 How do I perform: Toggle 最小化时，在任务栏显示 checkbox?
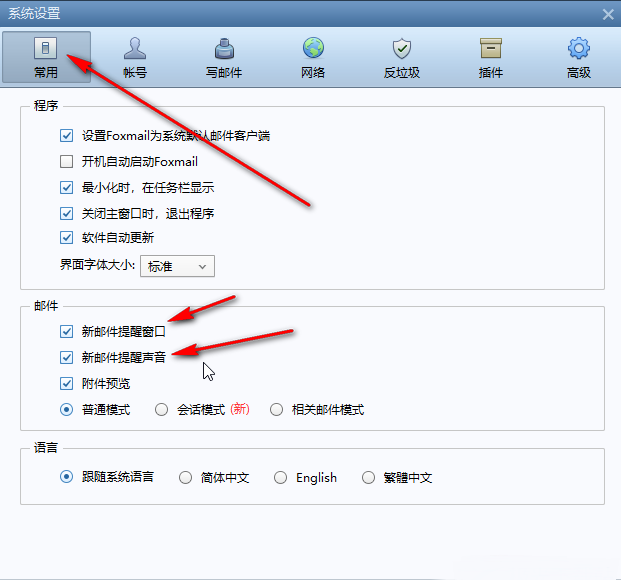[x=67, y=187]
